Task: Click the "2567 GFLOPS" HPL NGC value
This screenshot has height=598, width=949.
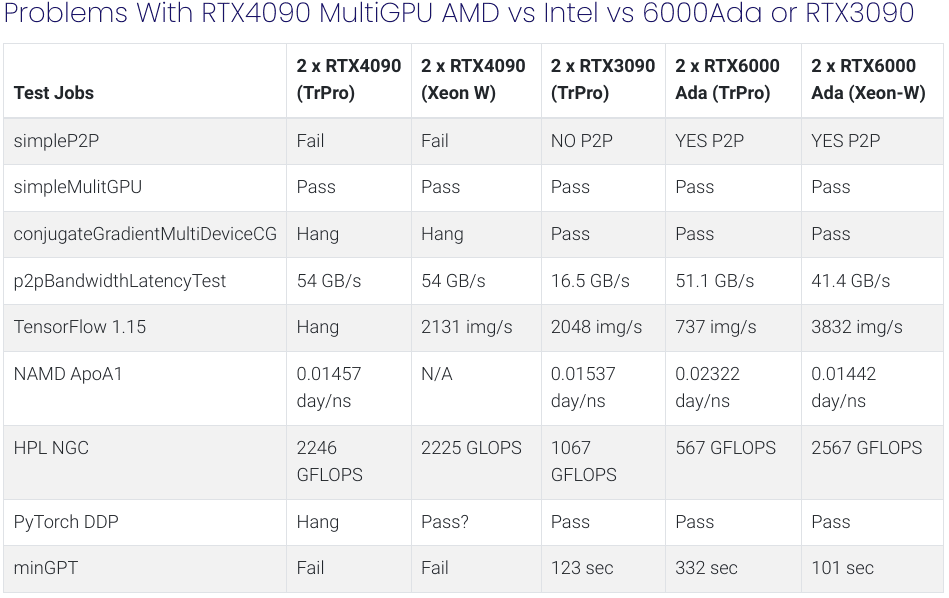Action: tap(866, 448)
